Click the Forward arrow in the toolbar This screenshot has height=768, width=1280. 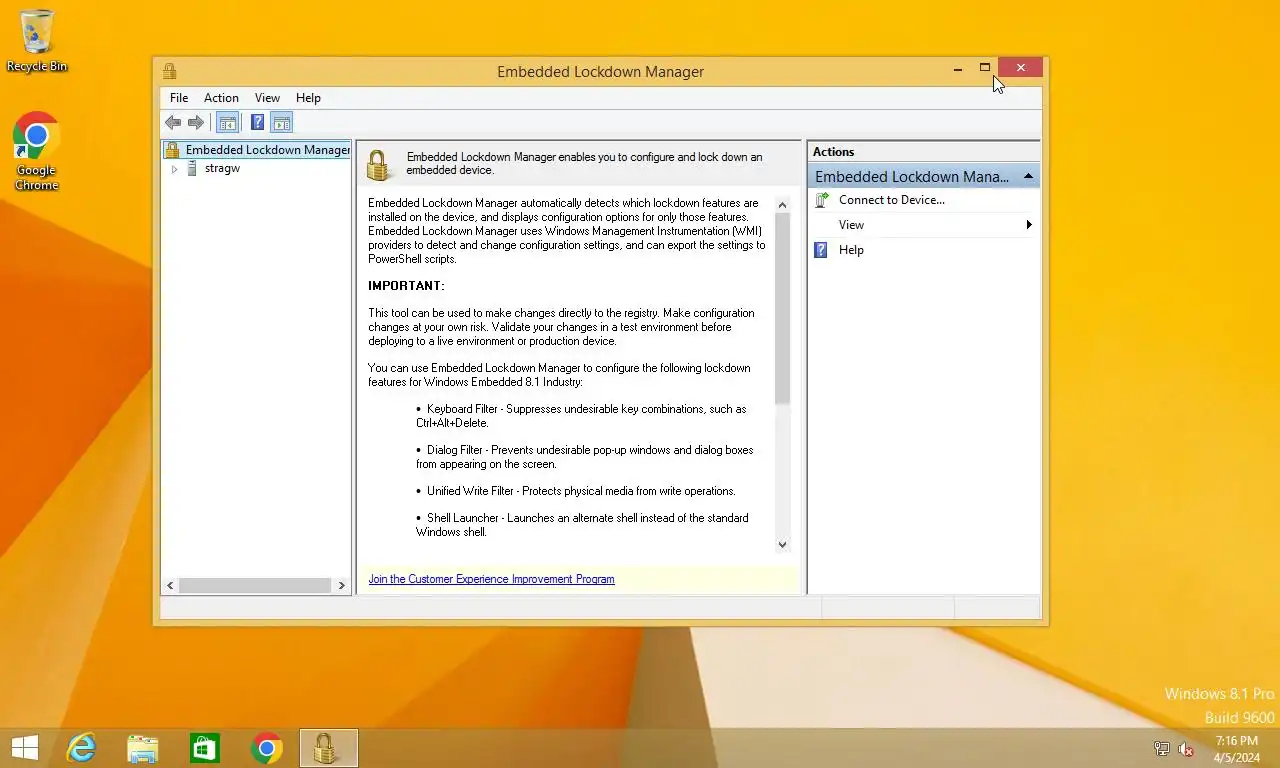[x=196, y=123]
